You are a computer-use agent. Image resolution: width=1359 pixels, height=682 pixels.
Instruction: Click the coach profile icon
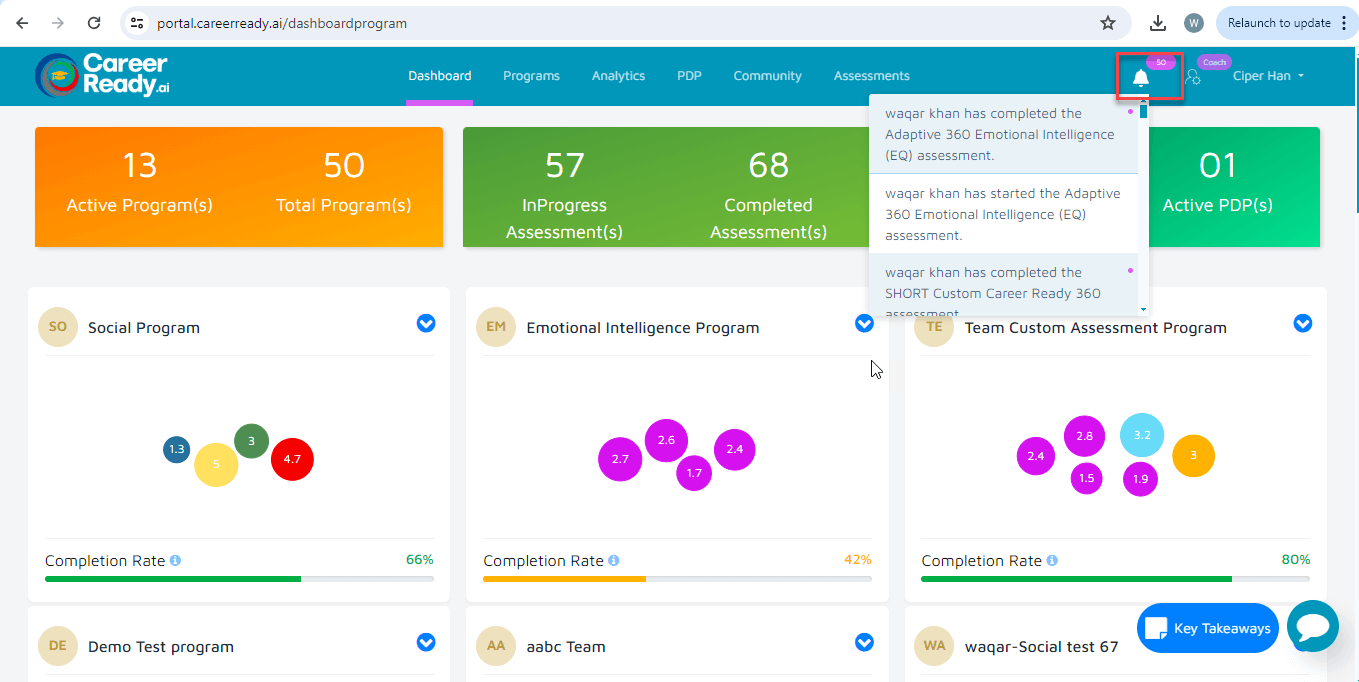tap(1193, 77)
